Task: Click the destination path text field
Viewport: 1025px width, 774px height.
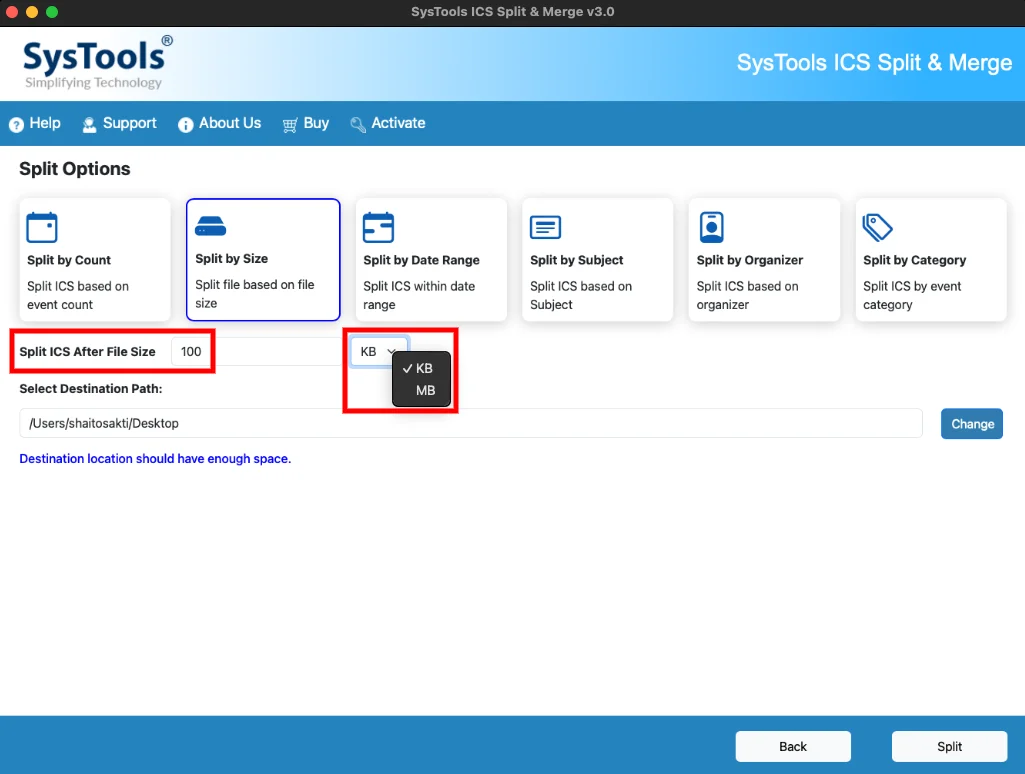Action: [471, 424]
